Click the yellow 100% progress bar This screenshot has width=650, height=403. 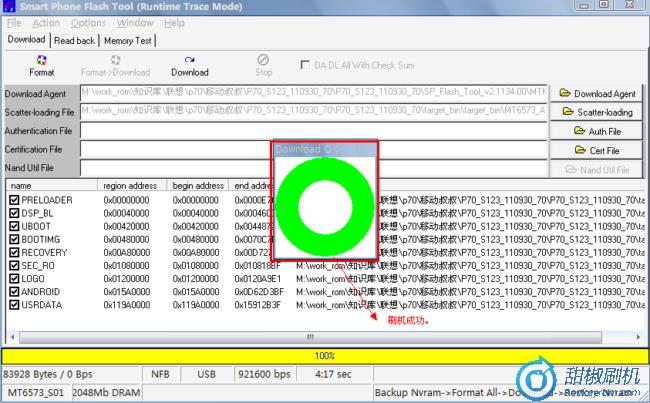[324, 355]
